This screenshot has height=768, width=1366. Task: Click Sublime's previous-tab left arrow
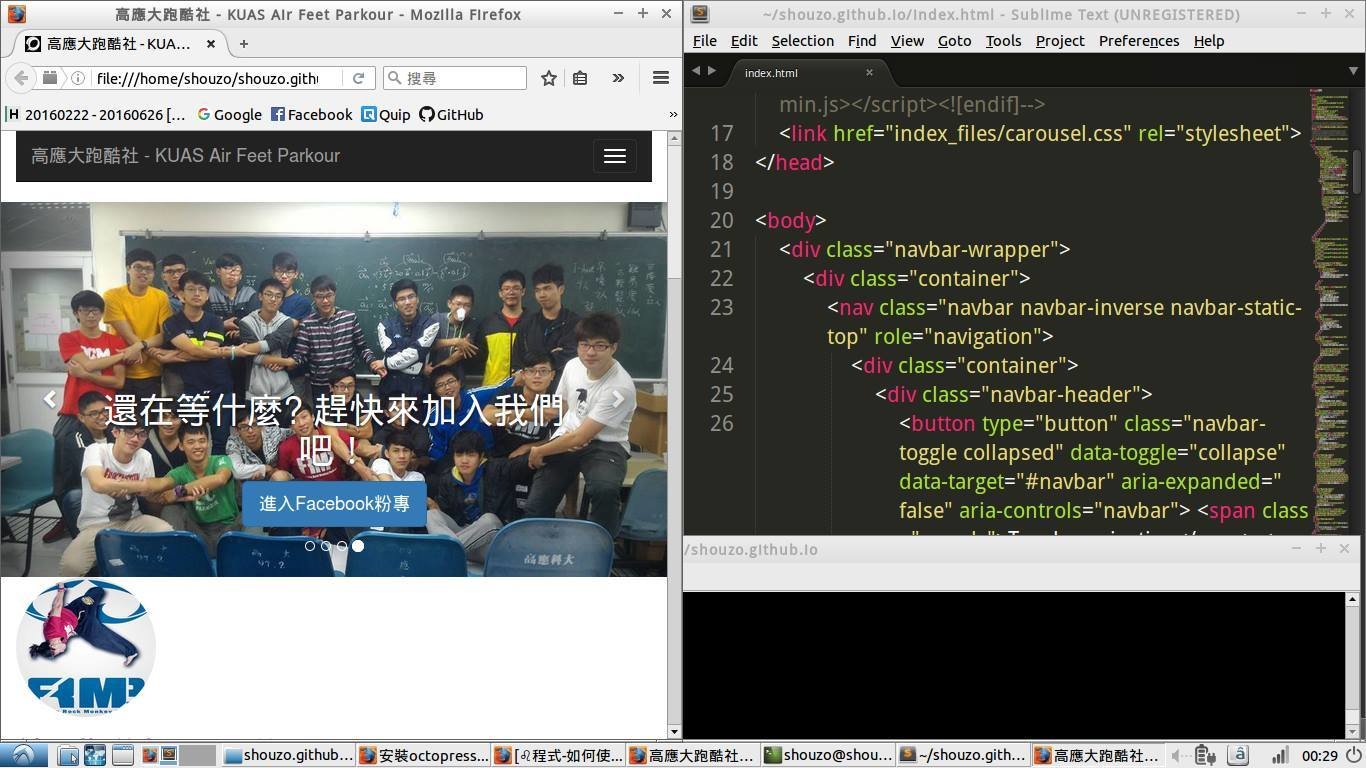(697, 71)
